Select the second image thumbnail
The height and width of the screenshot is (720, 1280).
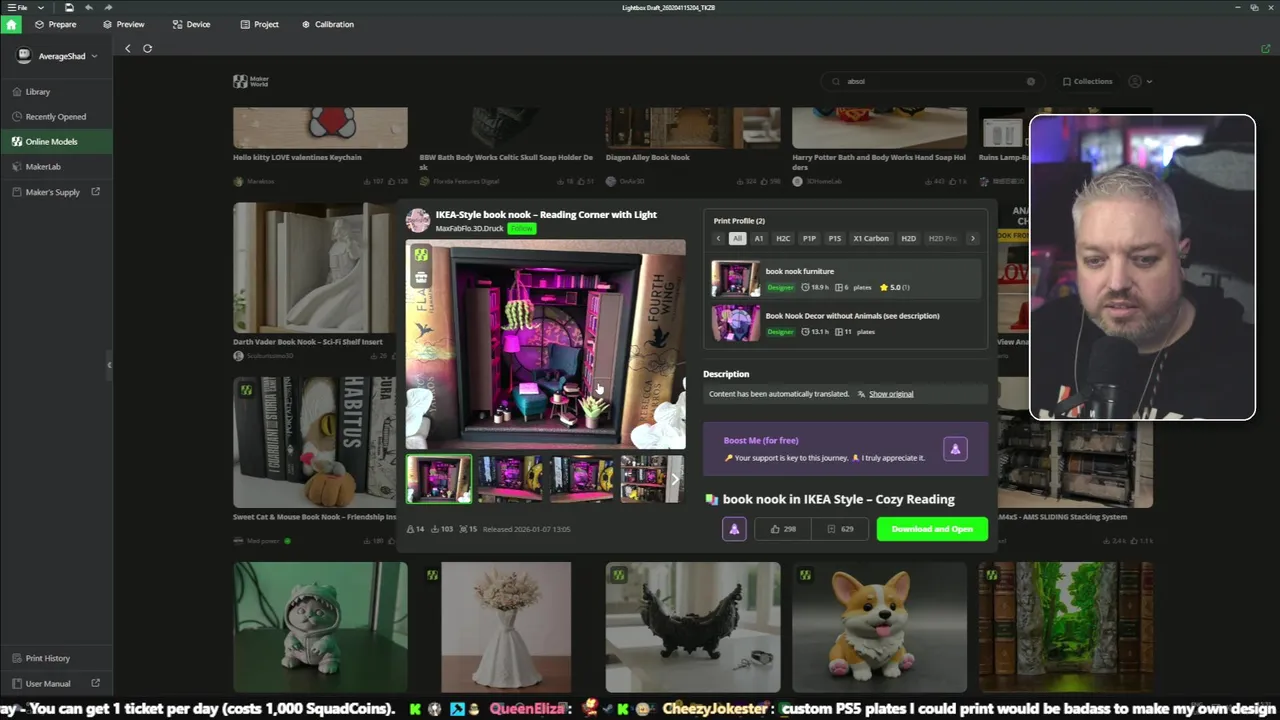click(510, 479)
